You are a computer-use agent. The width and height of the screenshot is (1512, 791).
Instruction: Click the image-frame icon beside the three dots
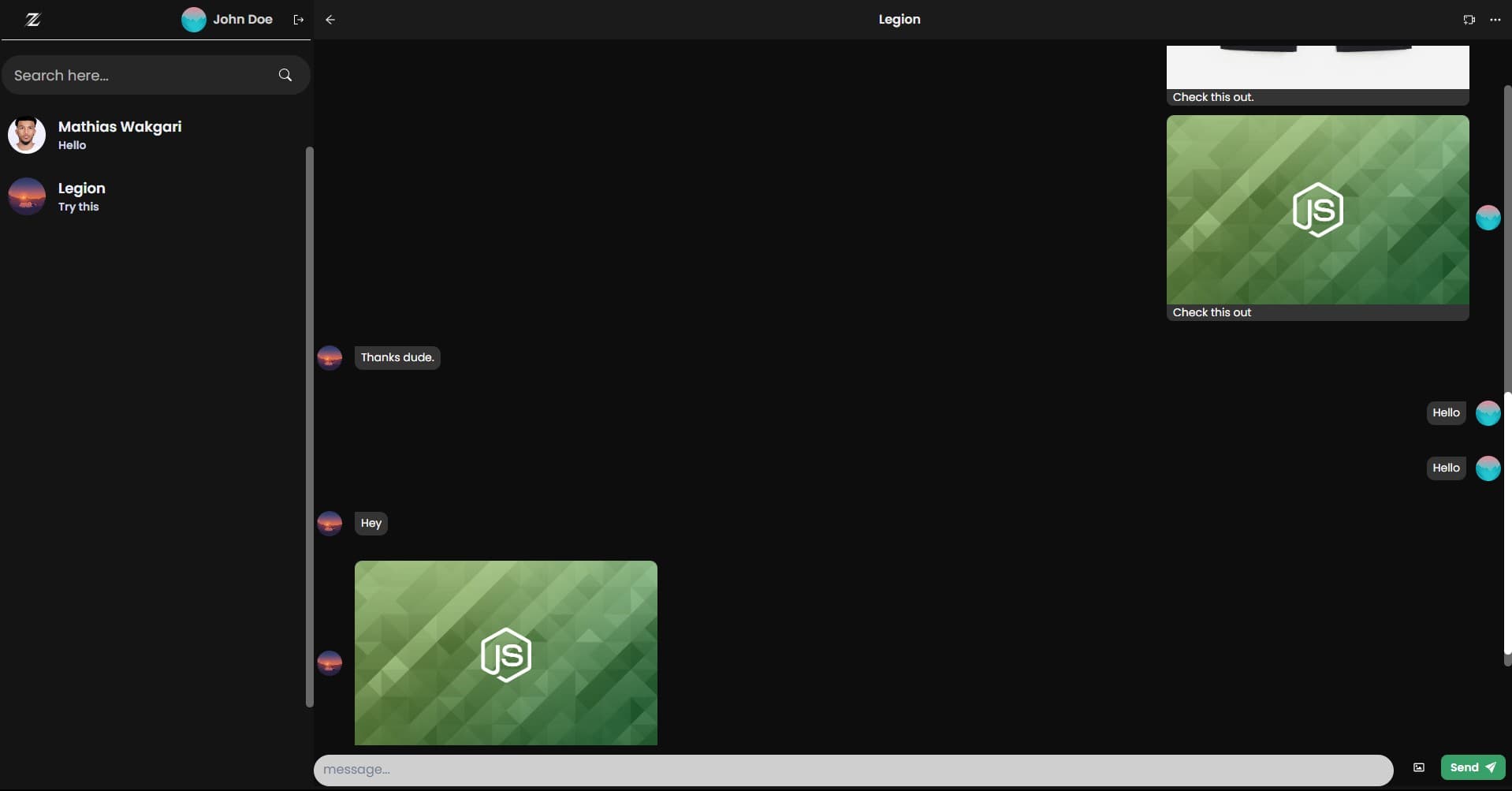1469,20
